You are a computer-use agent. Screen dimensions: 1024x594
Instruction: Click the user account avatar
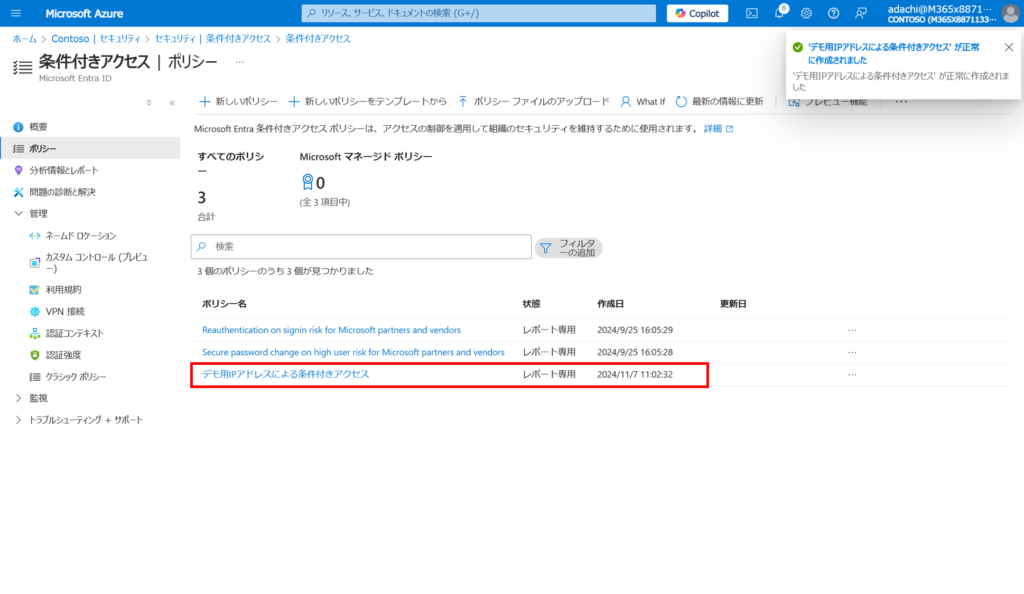(1010, 13)
